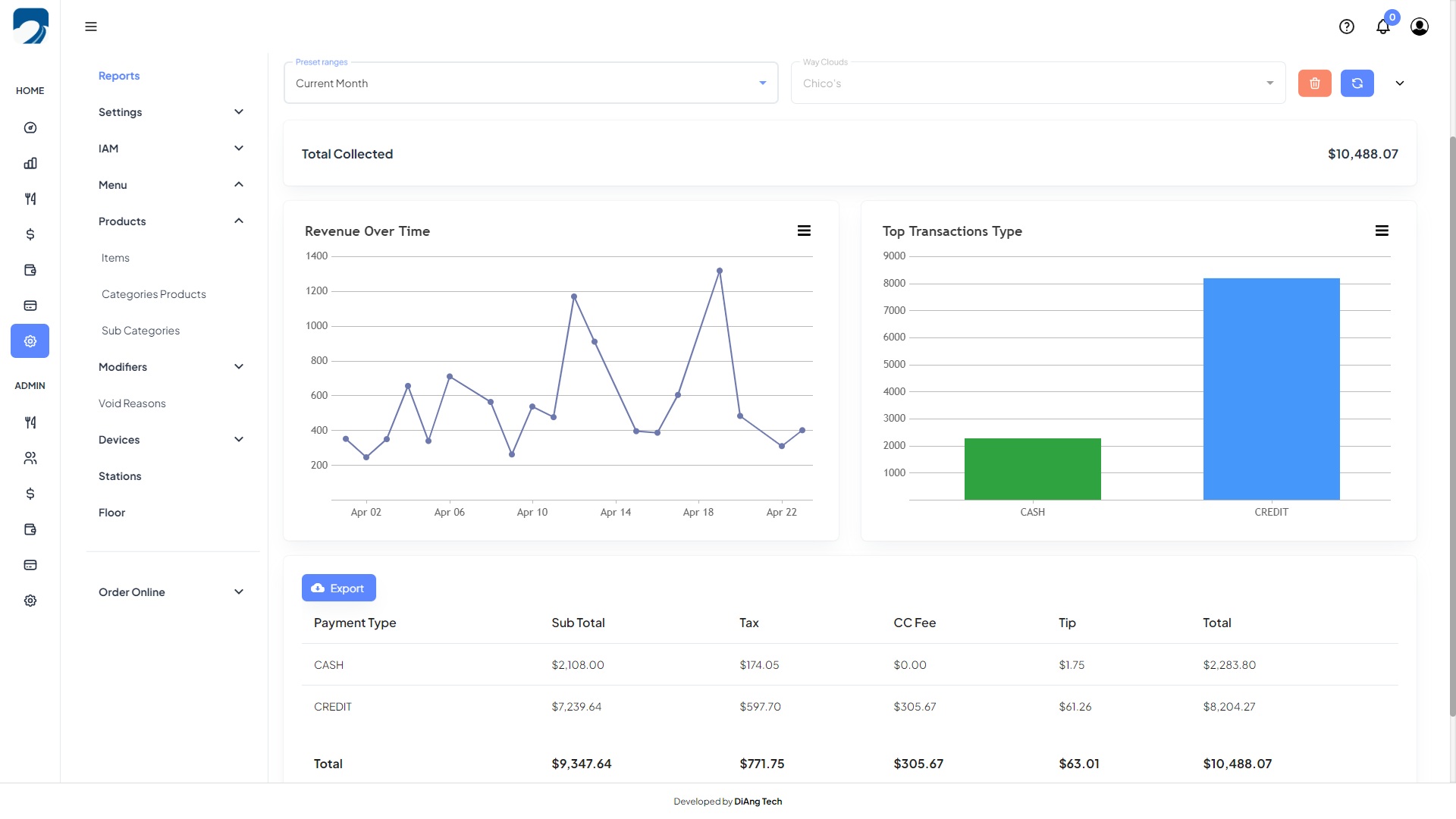Open the ADMIN credit card icon
Screen dimensions: 1456x819
coord(30,565)
